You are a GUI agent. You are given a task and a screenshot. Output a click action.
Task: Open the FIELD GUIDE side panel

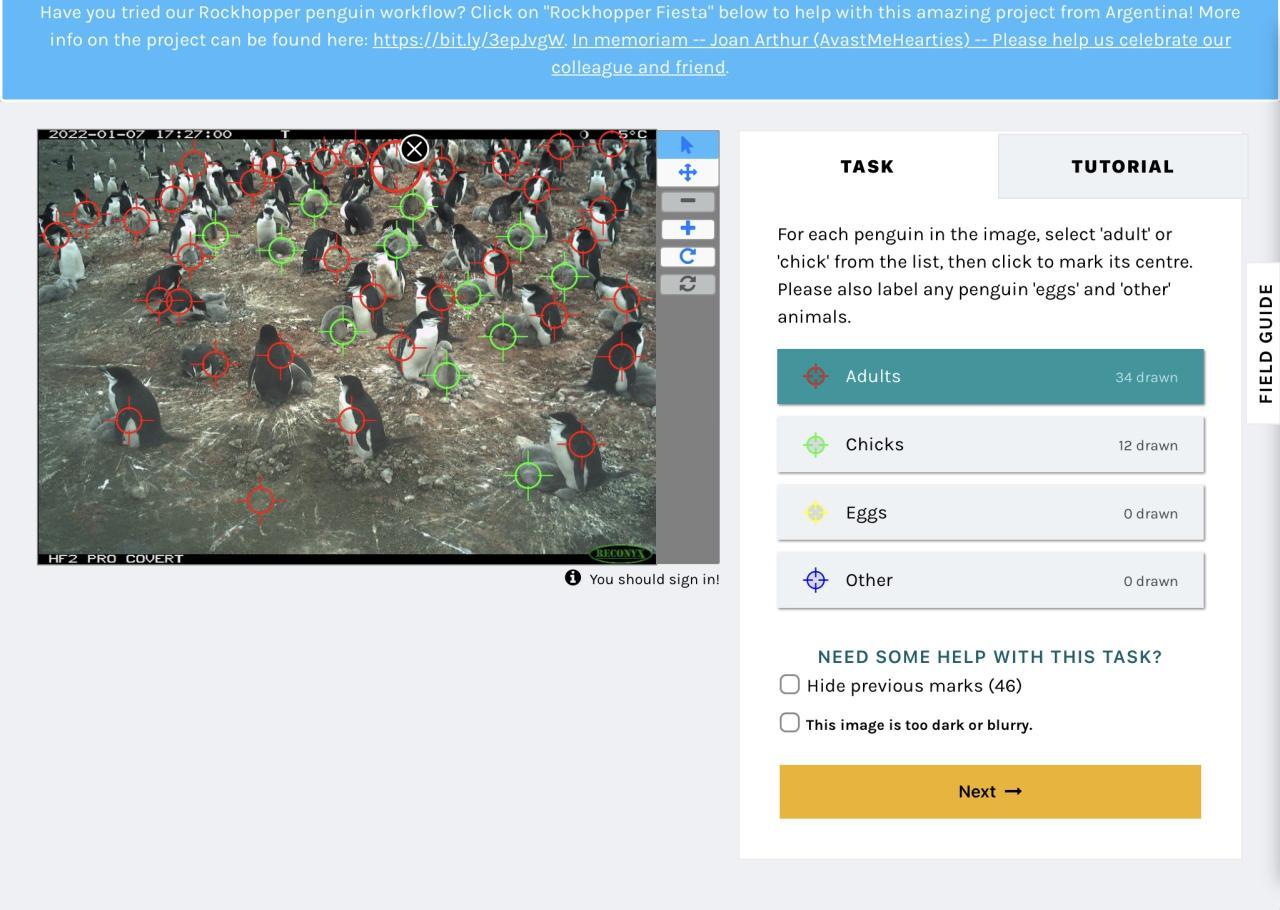[x=1265, y=343]
